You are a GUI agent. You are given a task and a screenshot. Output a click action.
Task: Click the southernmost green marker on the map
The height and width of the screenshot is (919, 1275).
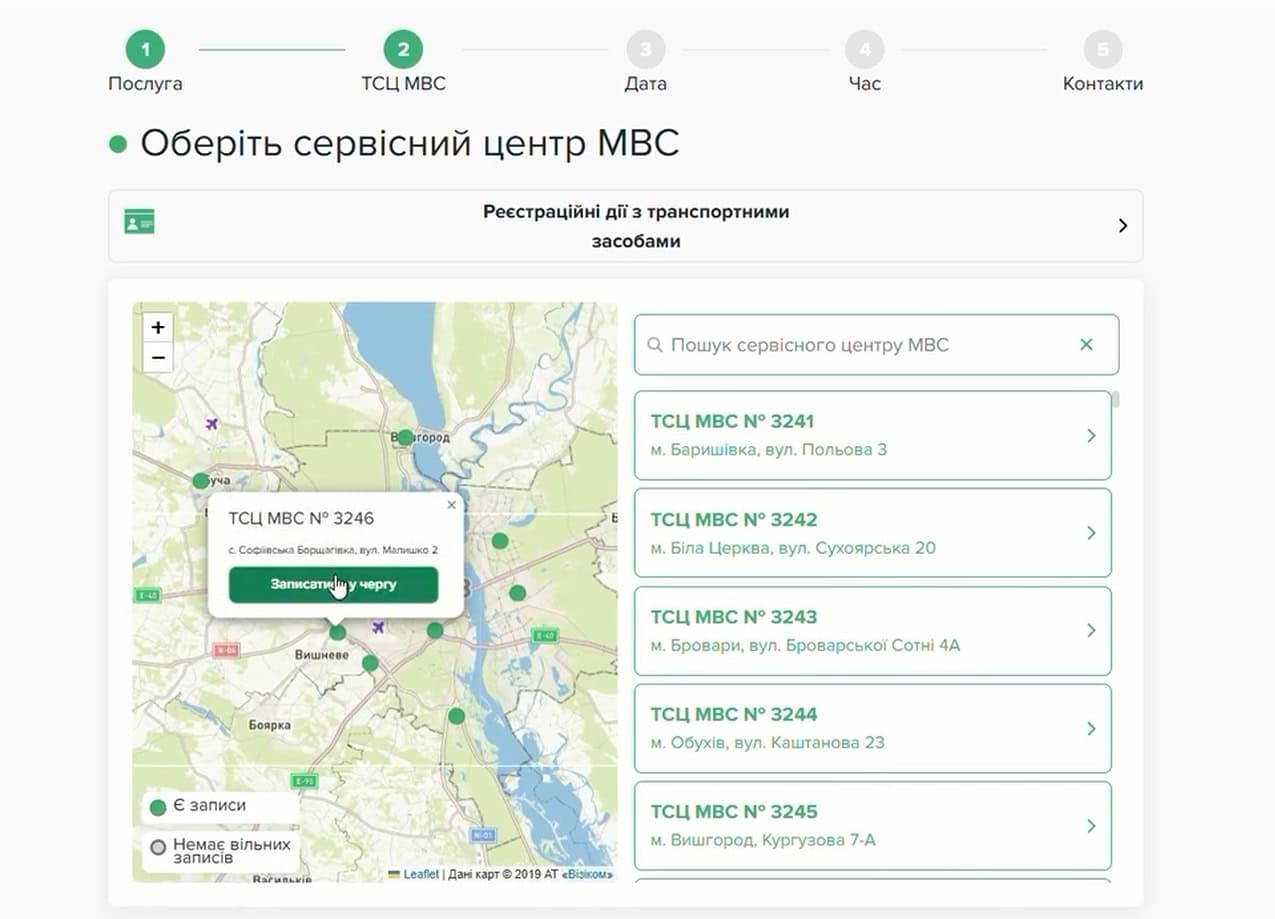[x=456, y=716]
